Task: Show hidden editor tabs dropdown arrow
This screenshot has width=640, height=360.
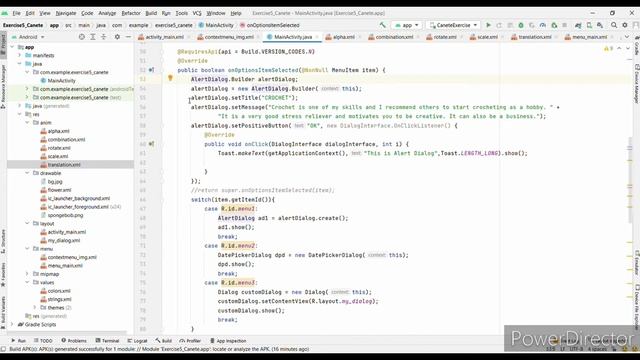Action: point(627,37)
